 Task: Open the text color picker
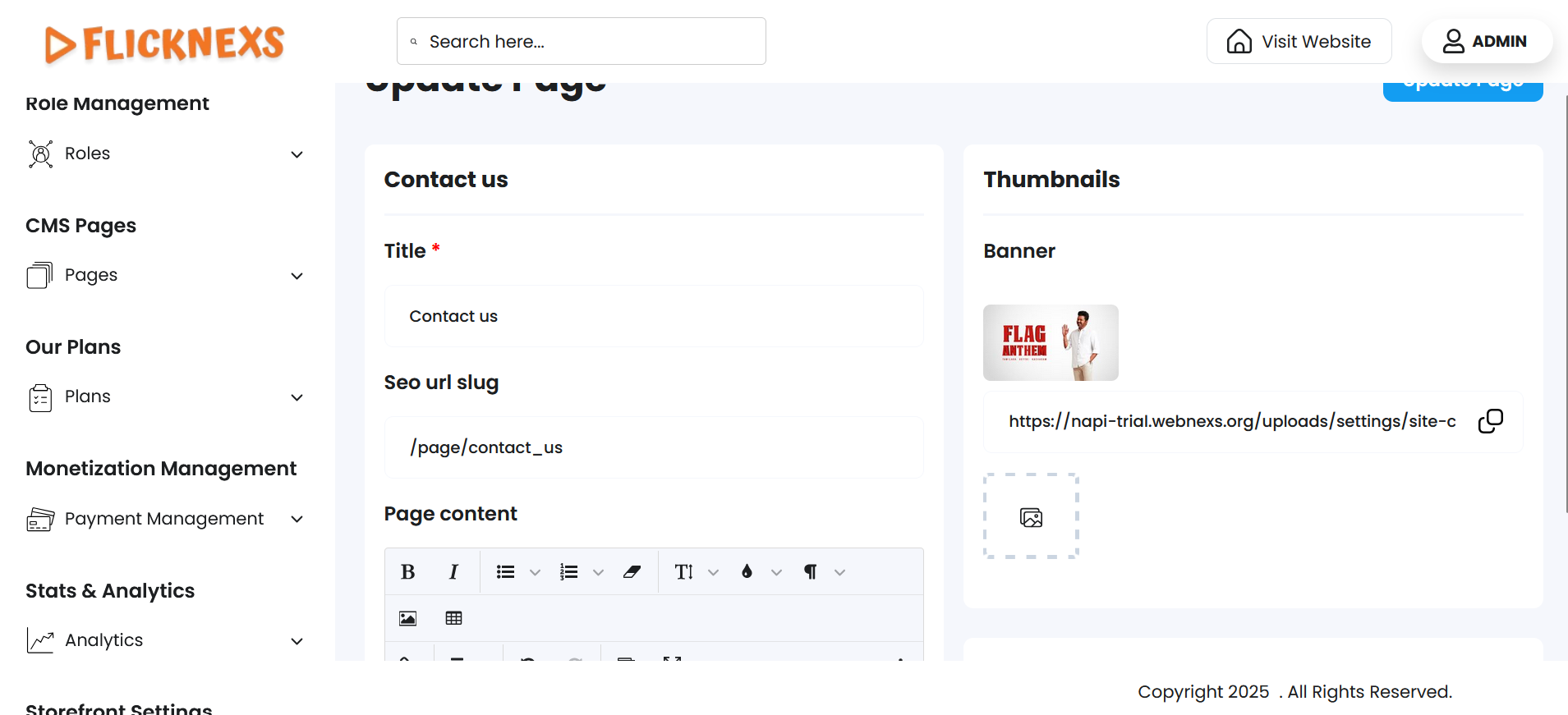[x=758, y=572]
